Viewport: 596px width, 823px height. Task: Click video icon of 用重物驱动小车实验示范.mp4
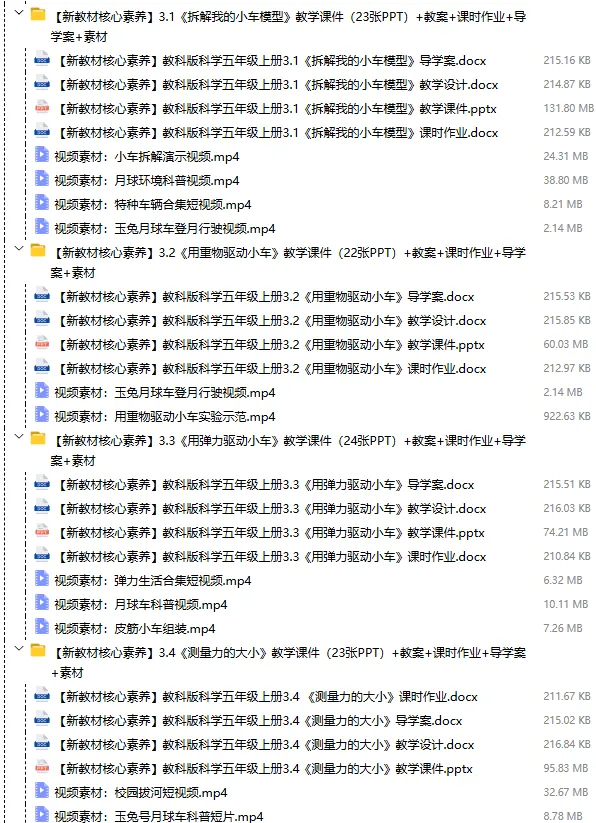[x=41, y=415]
